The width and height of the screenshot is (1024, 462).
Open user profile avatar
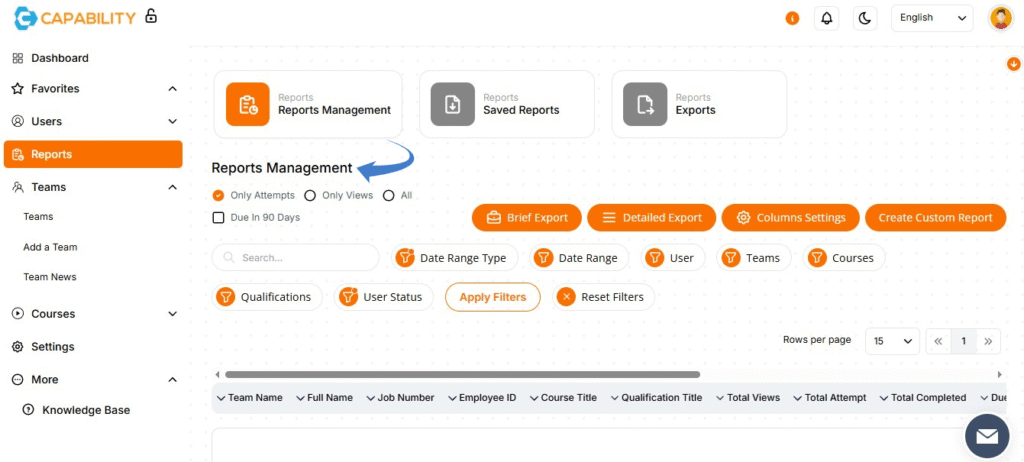point(1000,18)
